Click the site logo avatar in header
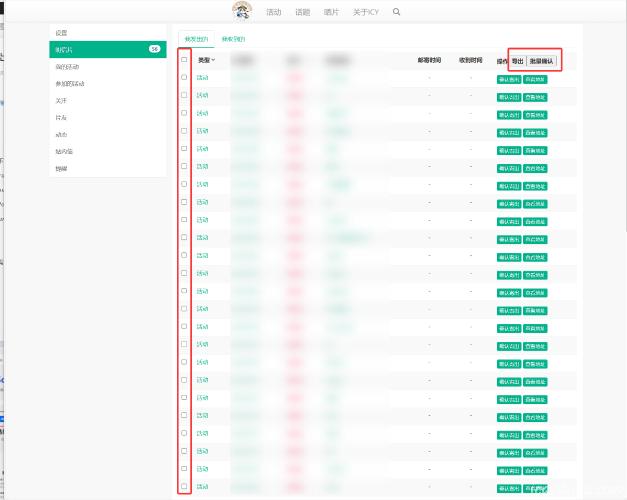 click(242, 11)
